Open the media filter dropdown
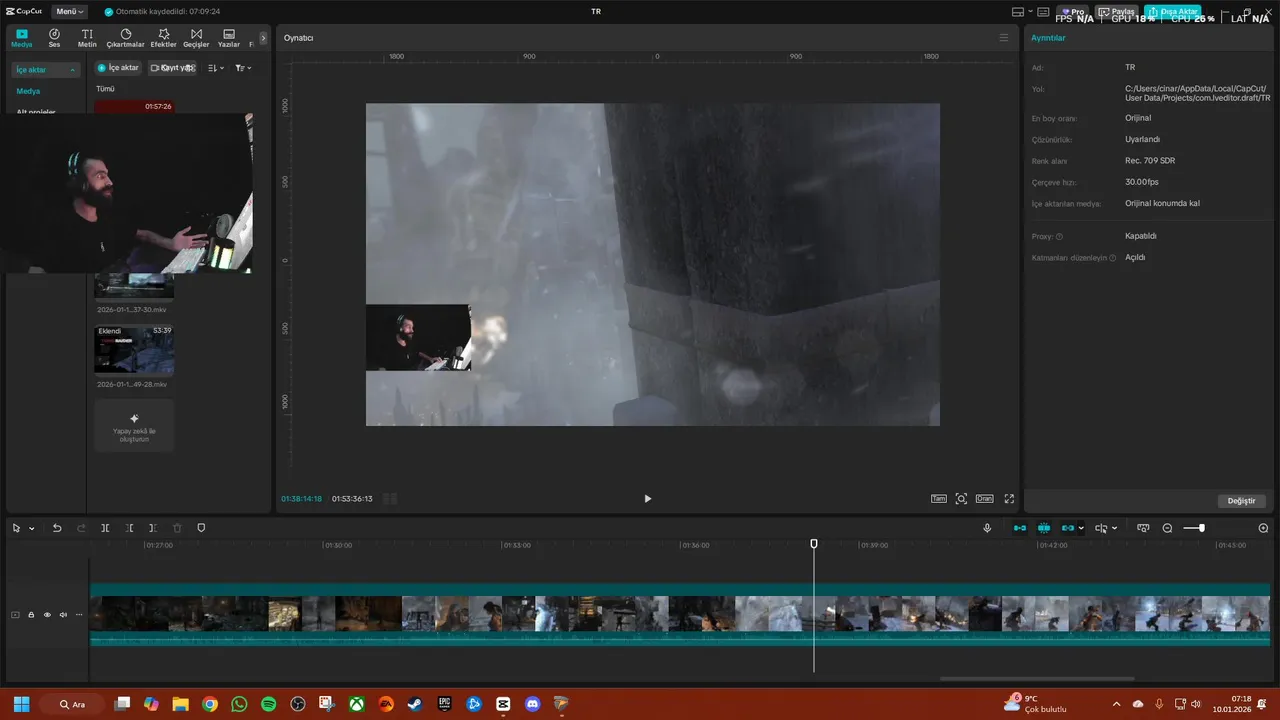 (x=243, y=68)
